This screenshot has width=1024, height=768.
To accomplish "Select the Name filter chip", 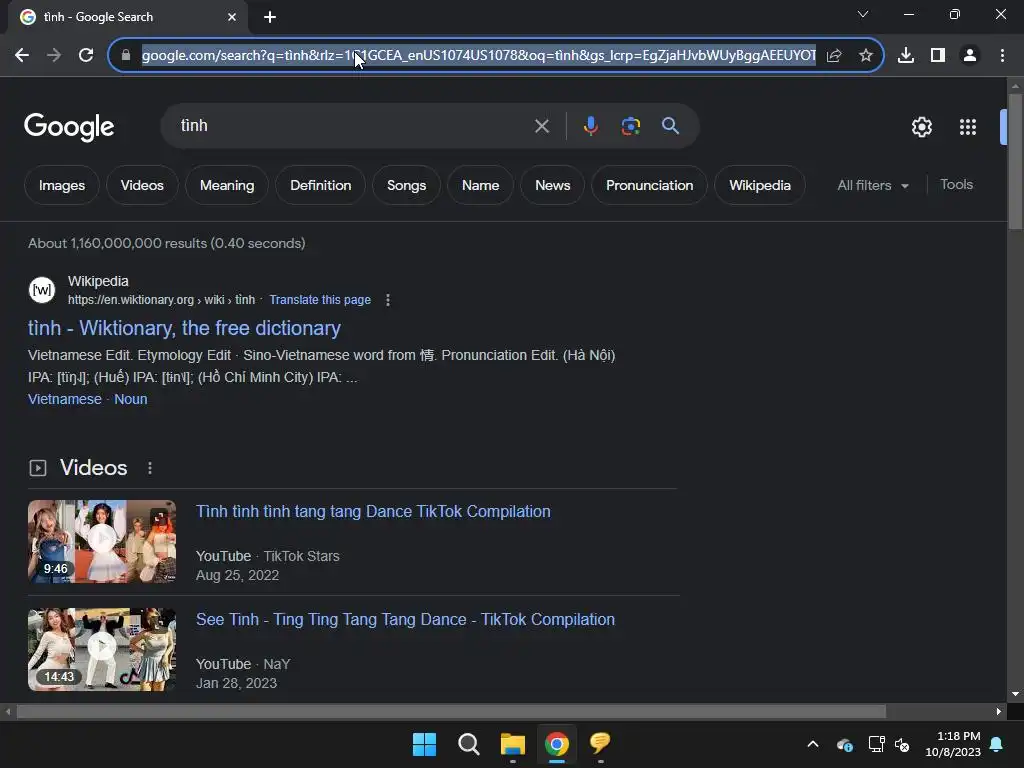I will pos(481,185).
